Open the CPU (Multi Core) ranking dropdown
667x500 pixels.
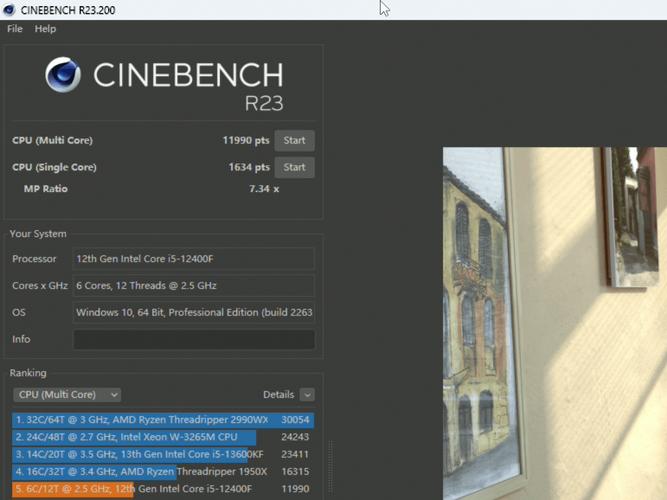point(67,395)
